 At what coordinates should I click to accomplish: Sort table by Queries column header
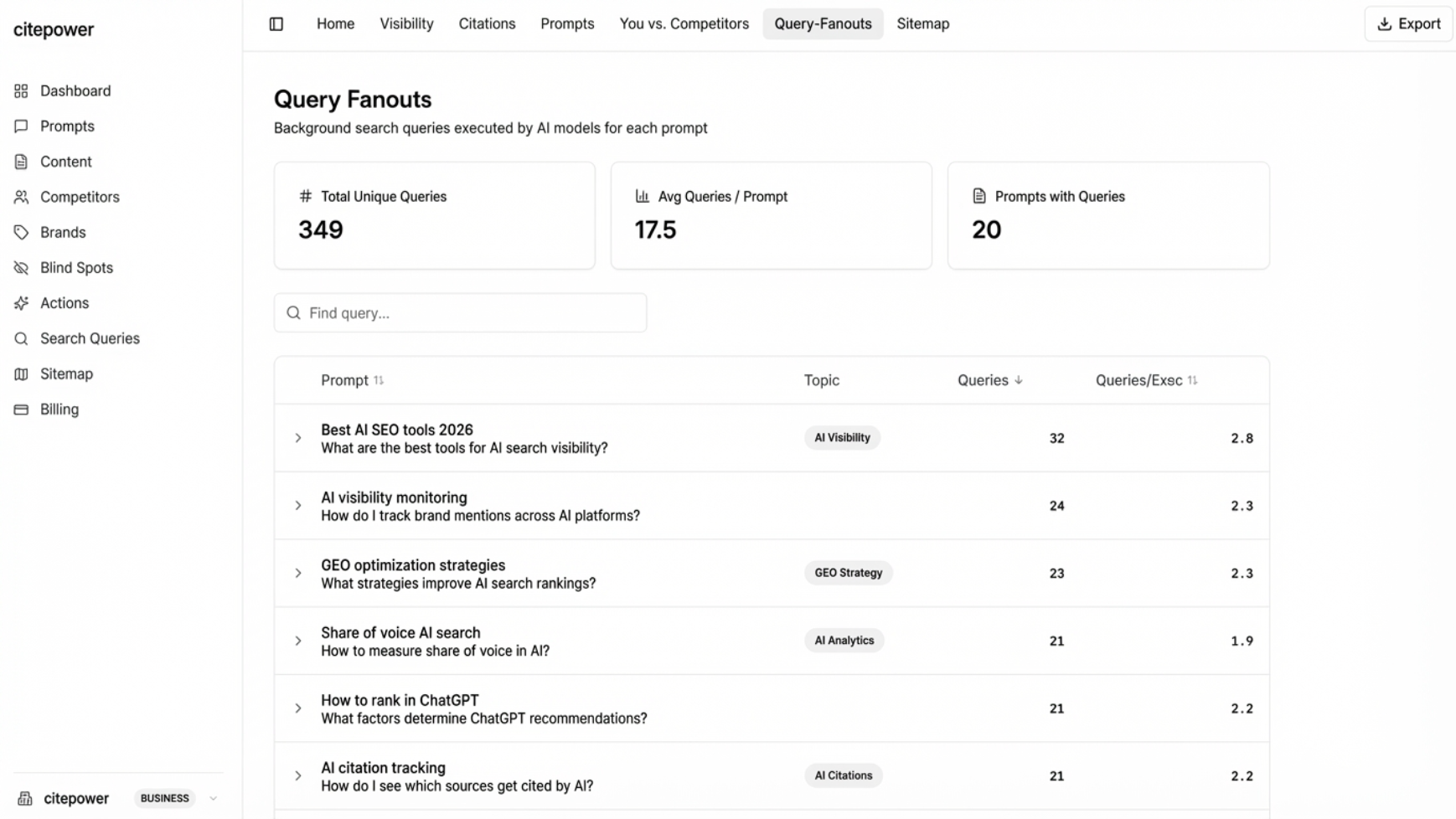click(x=990, y=380)
